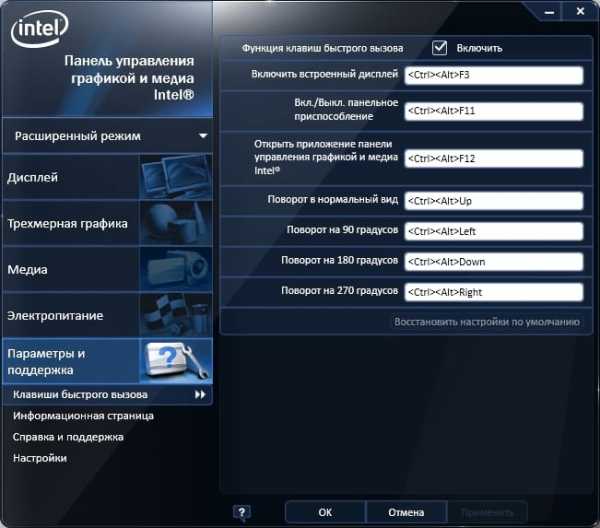Select the Настройки submenu item

40,458
